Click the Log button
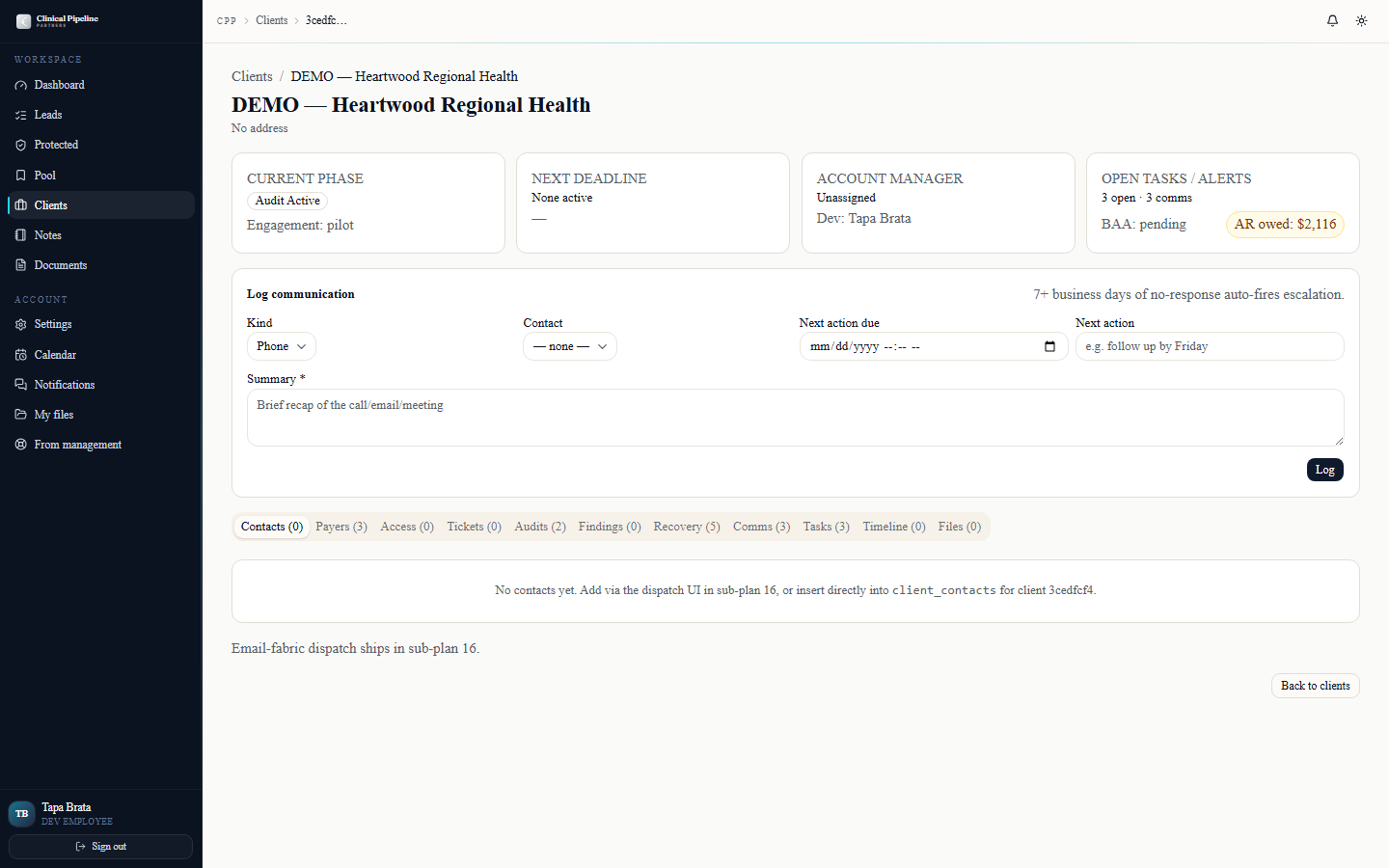This screenshot has height=868, width=1389. (x=1324, y=470)
